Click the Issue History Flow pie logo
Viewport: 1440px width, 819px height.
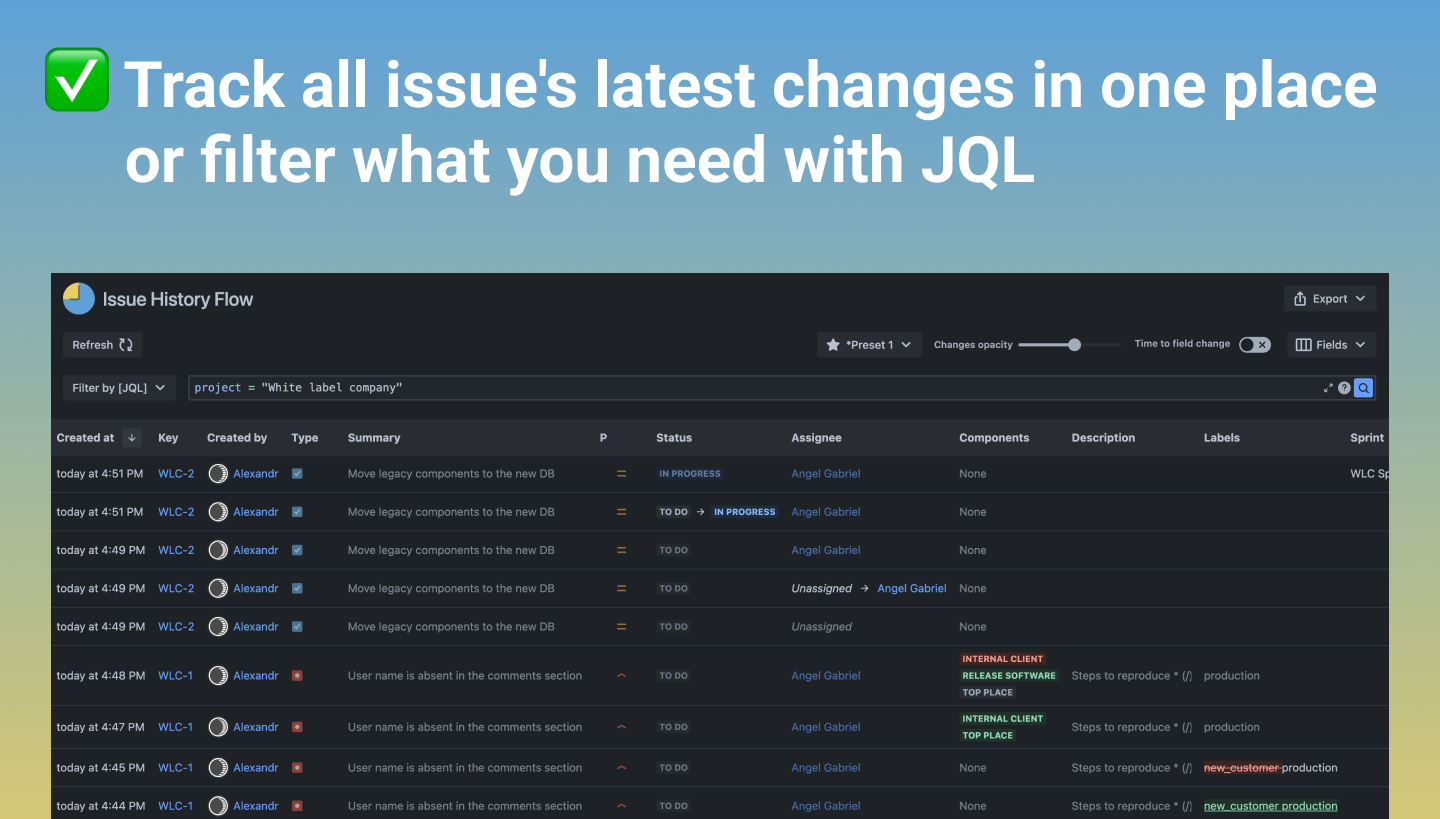[79, 299]
